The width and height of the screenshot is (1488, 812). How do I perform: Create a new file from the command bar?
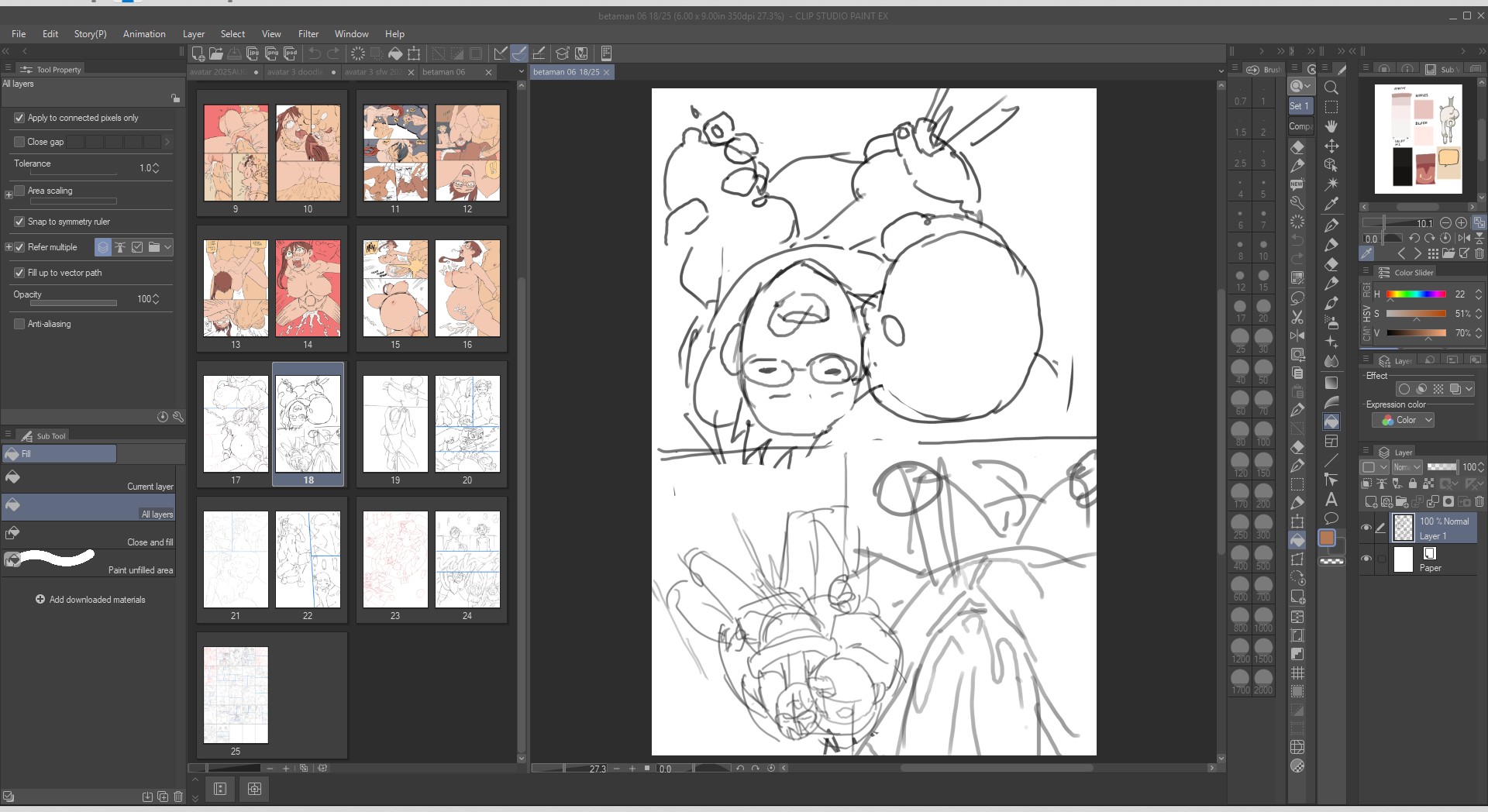point(198,53)
